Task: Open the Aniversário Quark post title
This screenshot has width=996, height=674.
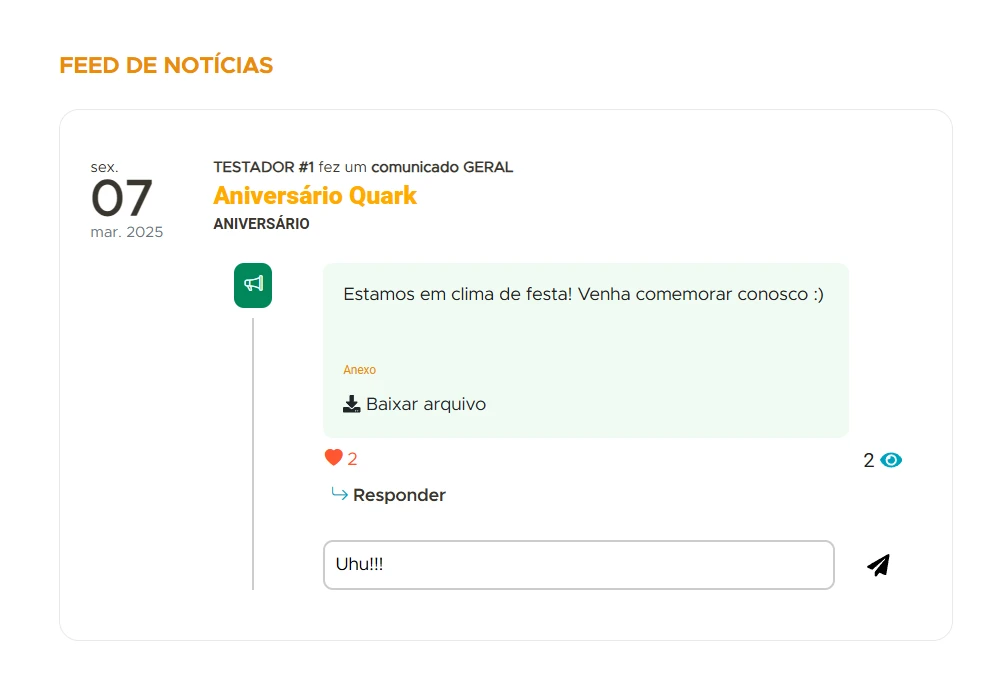Action: tap(315, 195)
